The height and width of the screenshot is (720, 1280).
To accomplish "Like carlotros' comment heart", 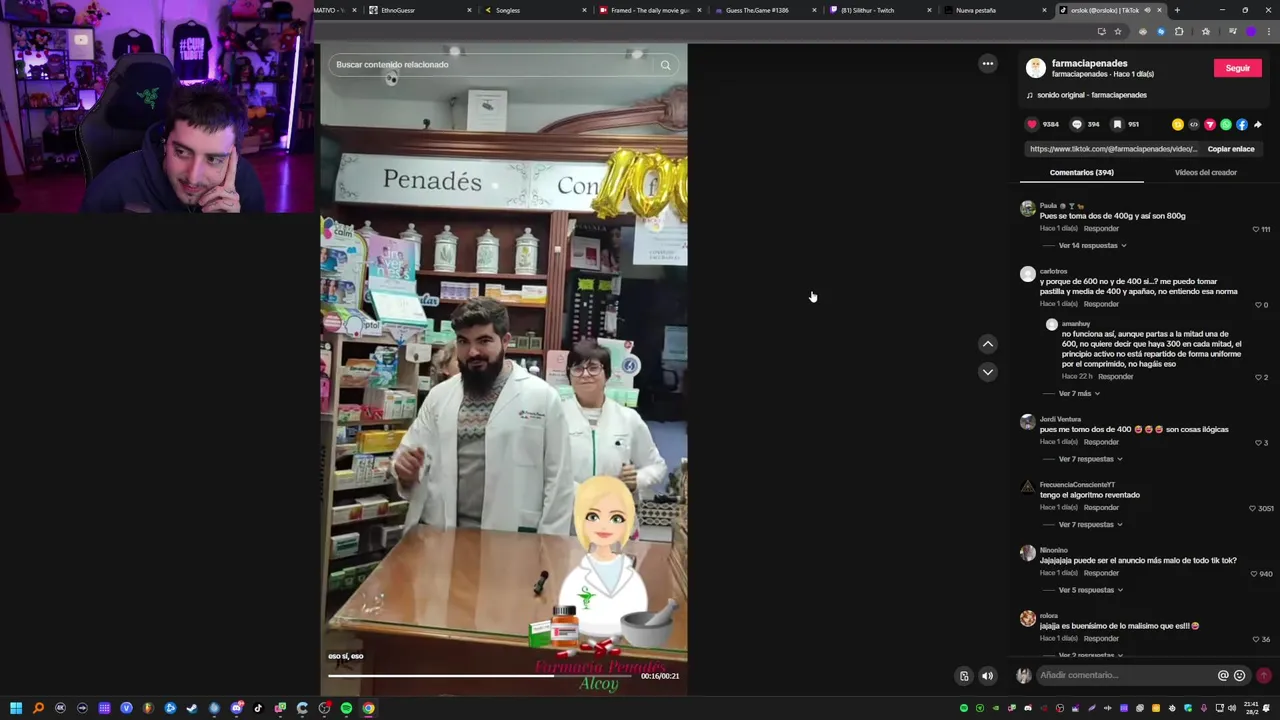I will click(x=1258, y=304).
